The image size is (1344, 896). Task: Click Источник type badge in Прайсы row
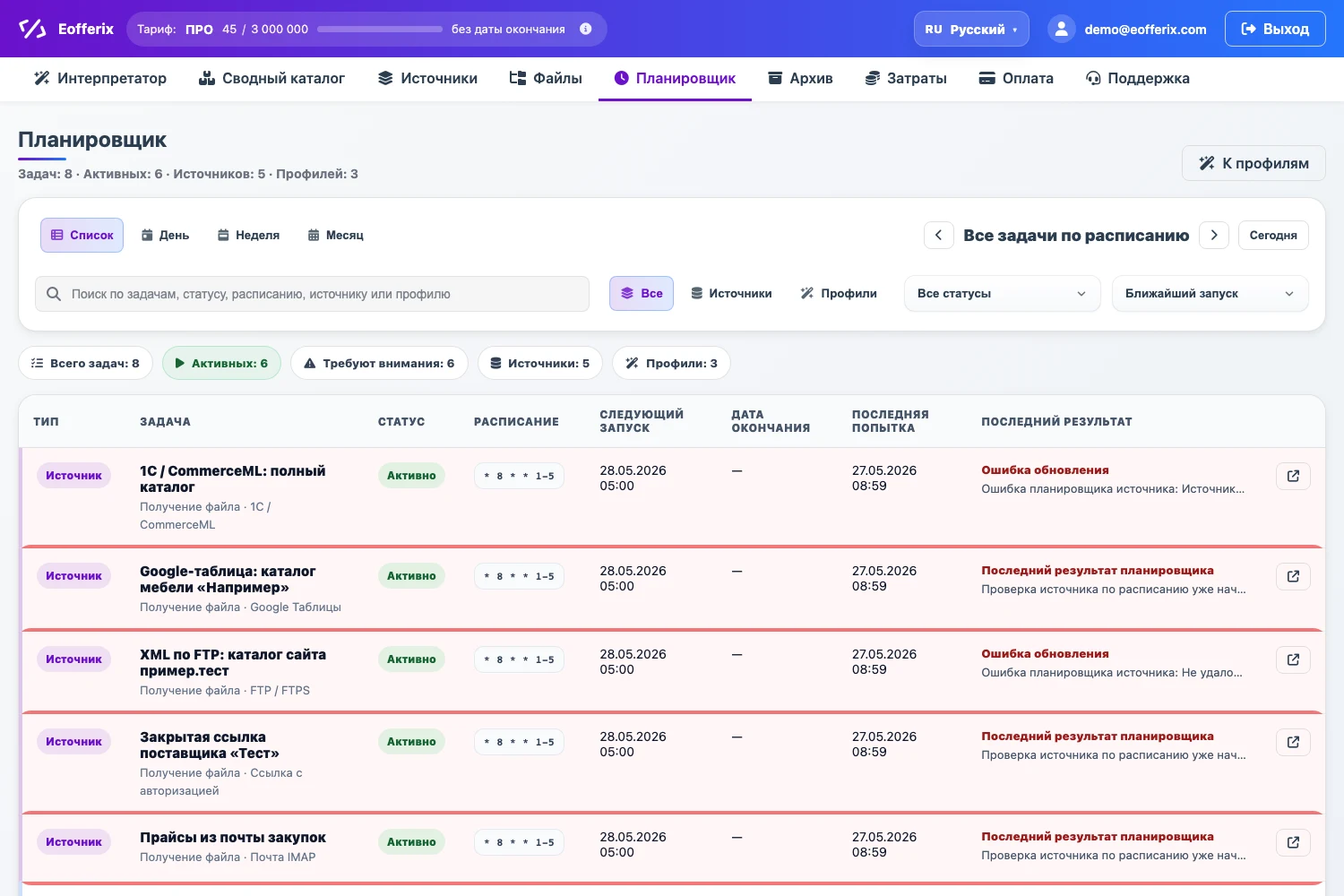[73, 842]
